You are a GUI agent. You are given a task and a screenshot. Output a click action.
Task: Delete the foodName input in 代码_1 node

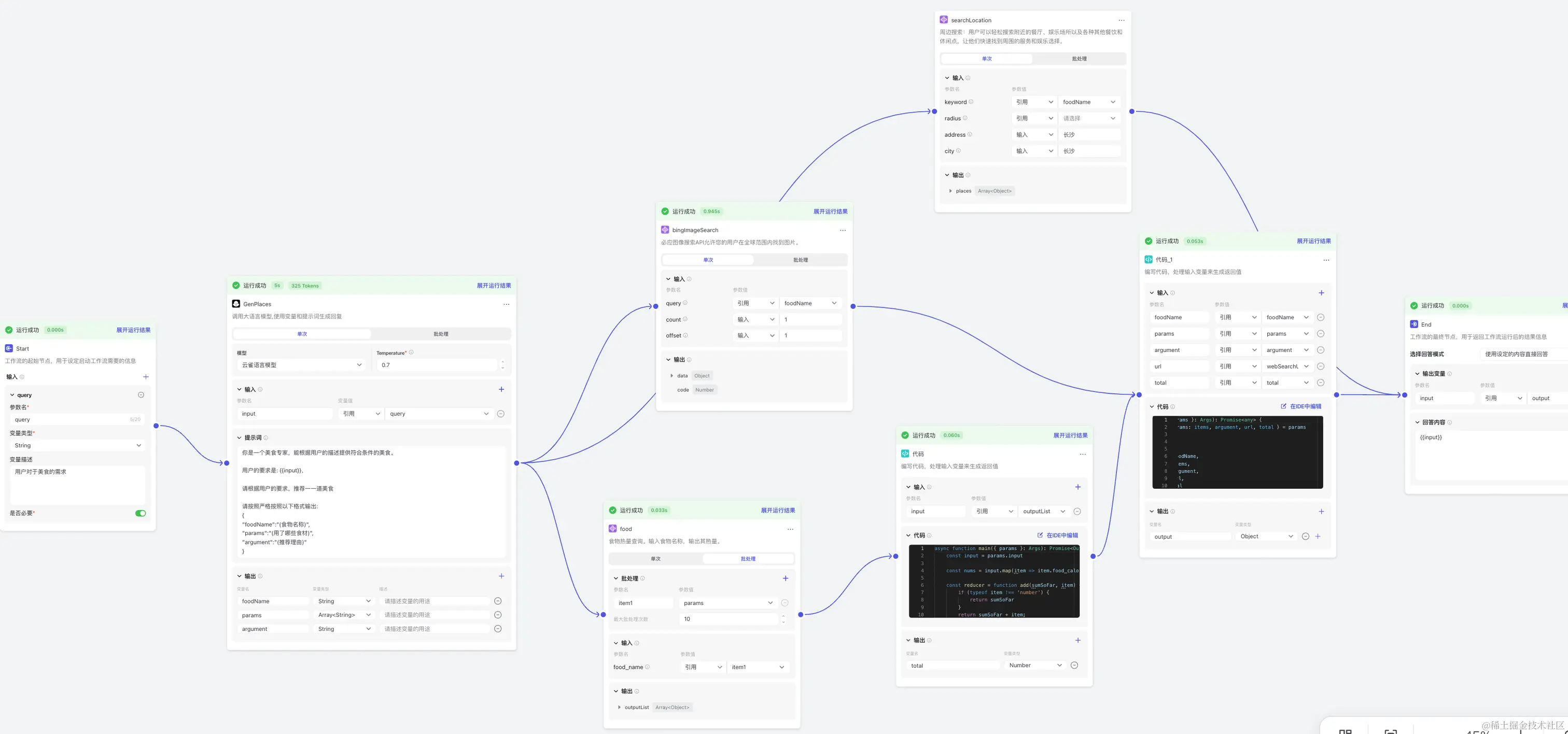(1320, 317)
